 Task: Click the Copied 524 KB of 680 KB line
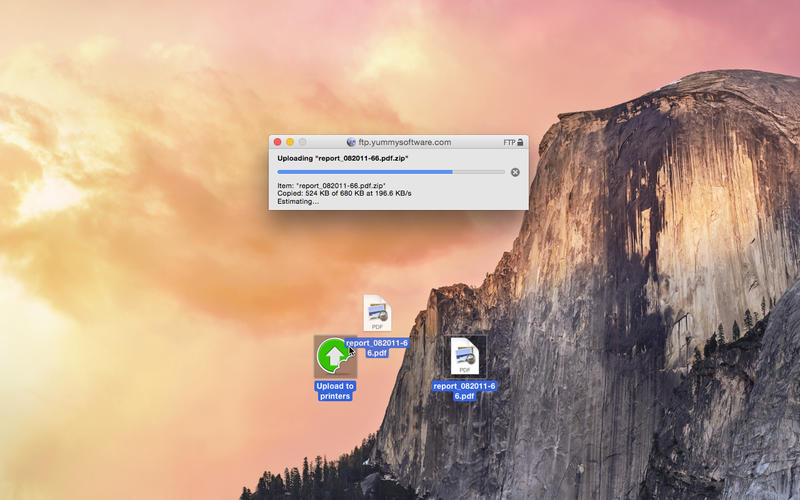pos(344,193)
